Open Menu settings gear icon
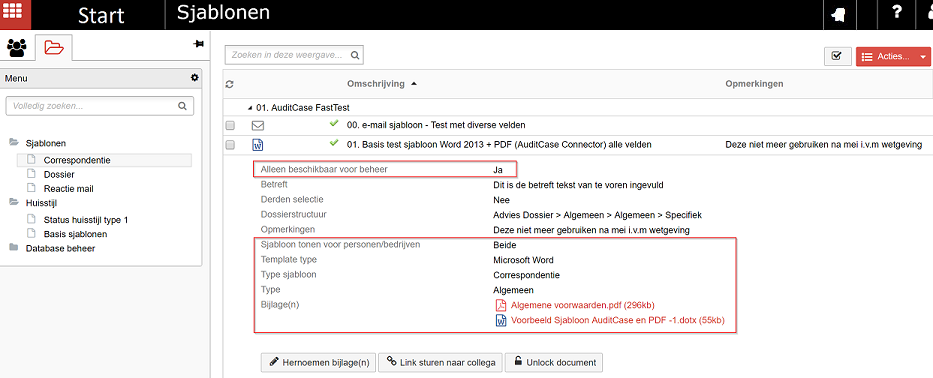 (194, 78)
